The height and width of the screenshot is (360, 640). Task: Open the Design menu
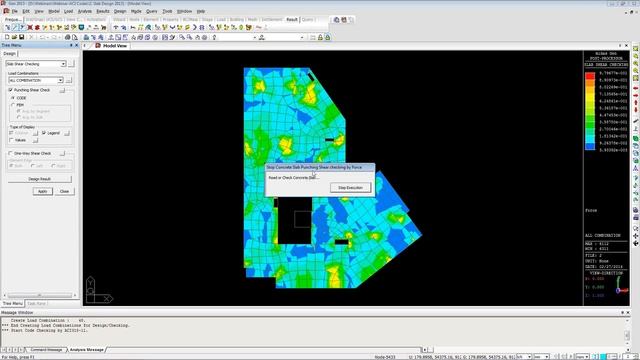120,11
